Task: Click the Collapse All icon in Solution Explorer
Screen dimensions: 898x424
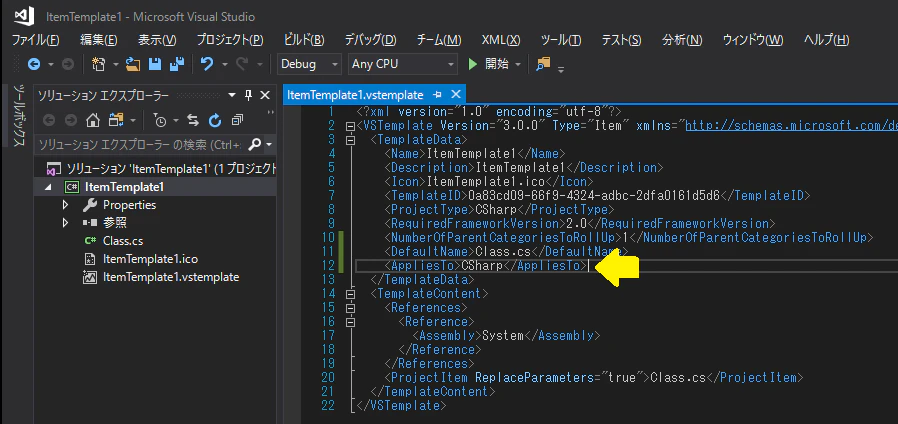Action: tap(237, 120)
